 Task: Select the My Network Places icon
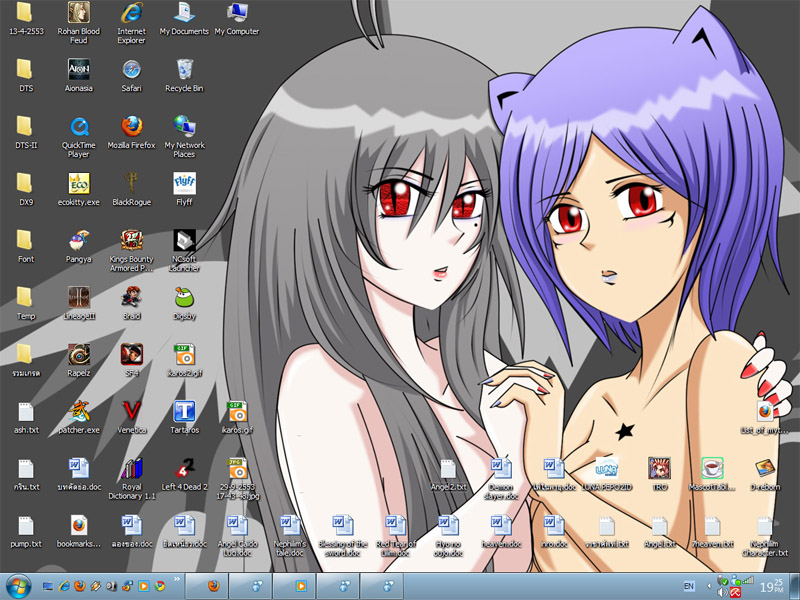pos(184,137)
